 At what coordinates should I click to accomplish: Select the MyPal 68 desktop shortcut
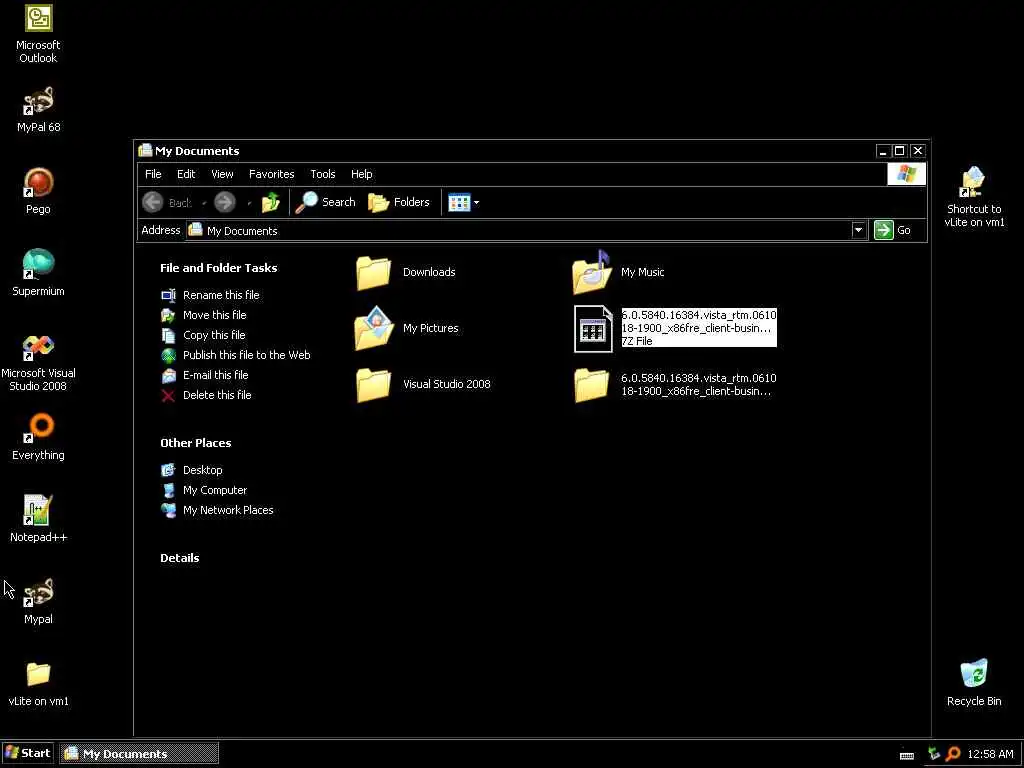tap(38, 110)
